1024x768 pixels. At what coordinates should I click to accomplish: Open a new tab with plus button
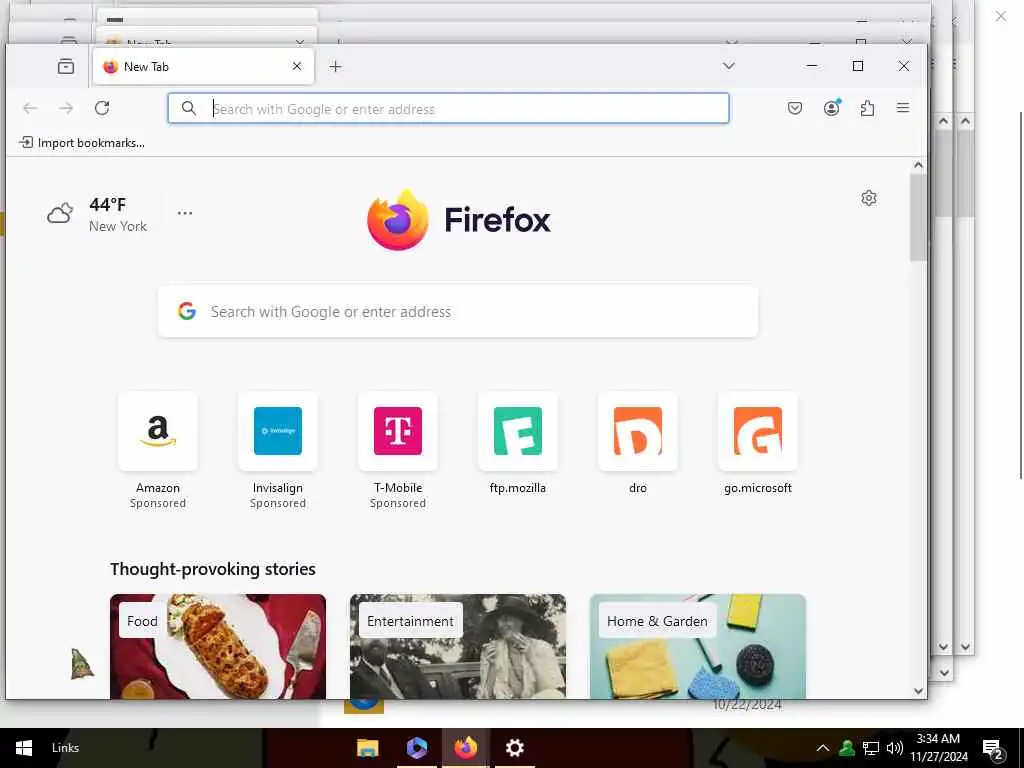[x=336, y=66]
